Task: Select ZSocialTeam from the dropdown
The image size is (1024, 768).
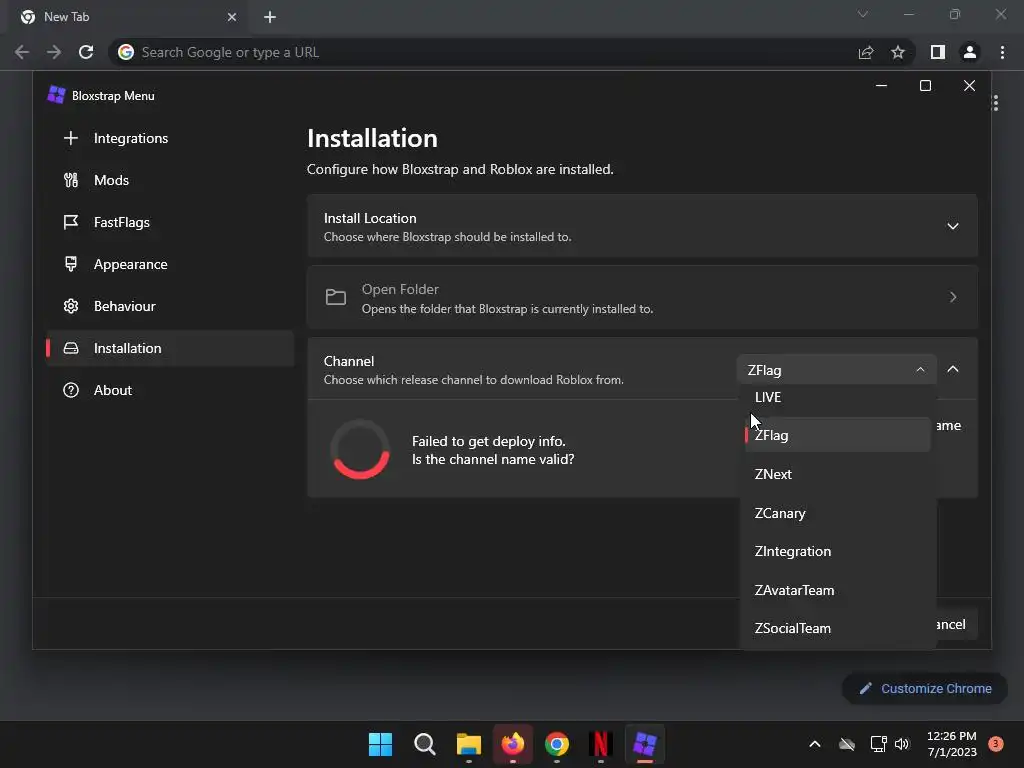Action: 837,628
